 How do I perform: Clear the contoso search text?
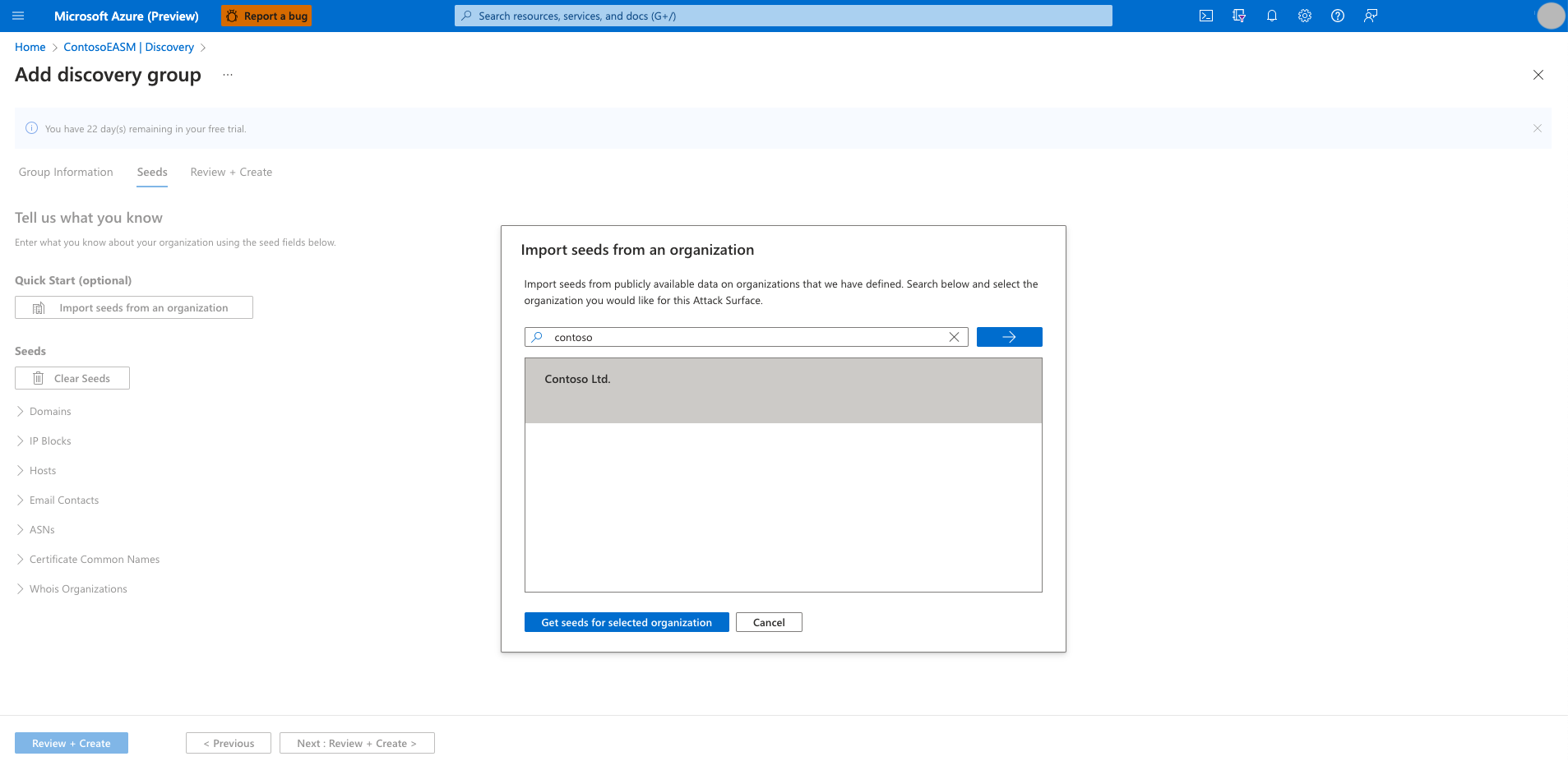click(954, 337)
